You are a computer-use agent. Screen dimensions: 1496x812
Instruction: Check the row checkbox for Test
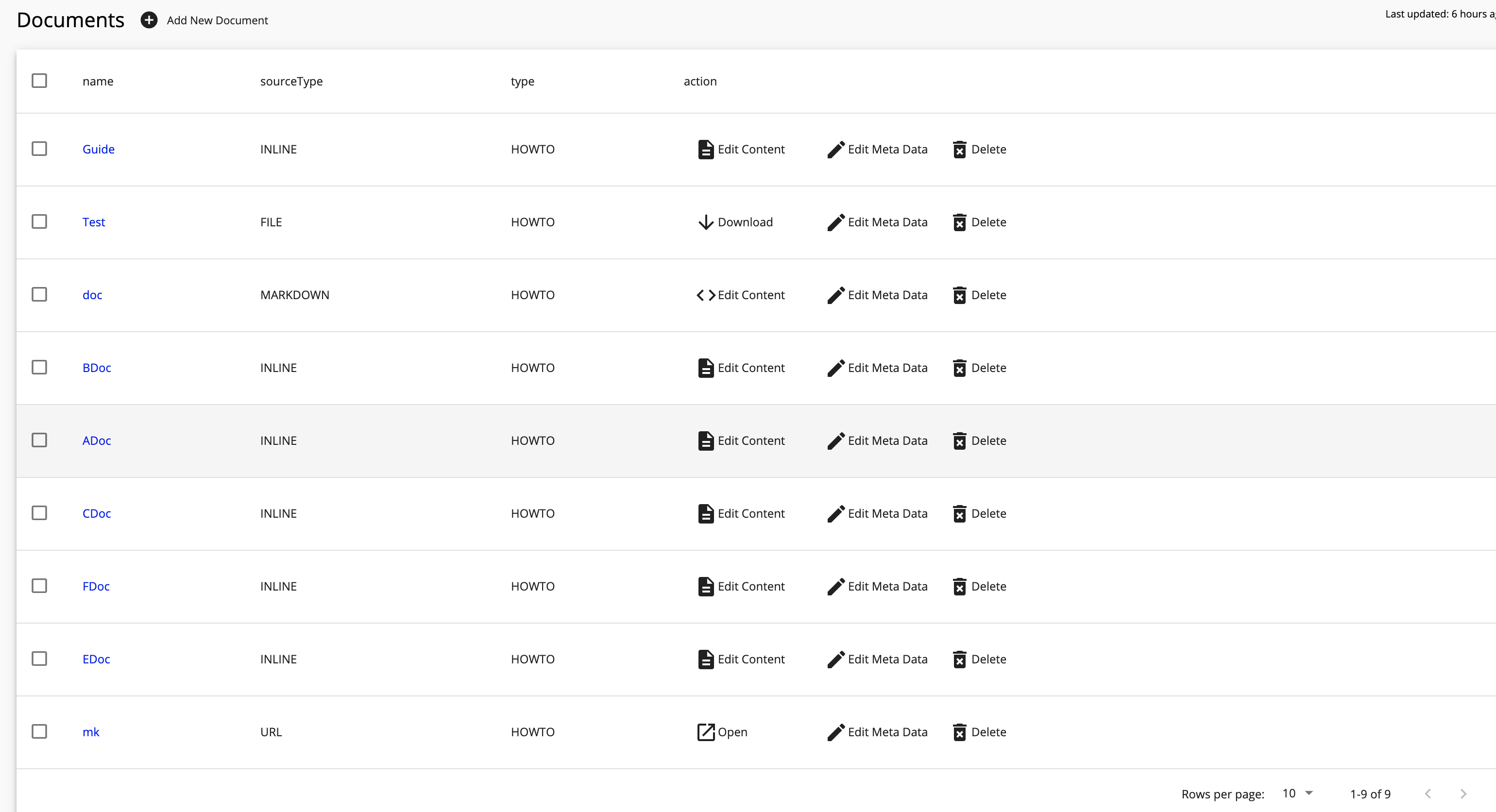click(x=39, y=221)
